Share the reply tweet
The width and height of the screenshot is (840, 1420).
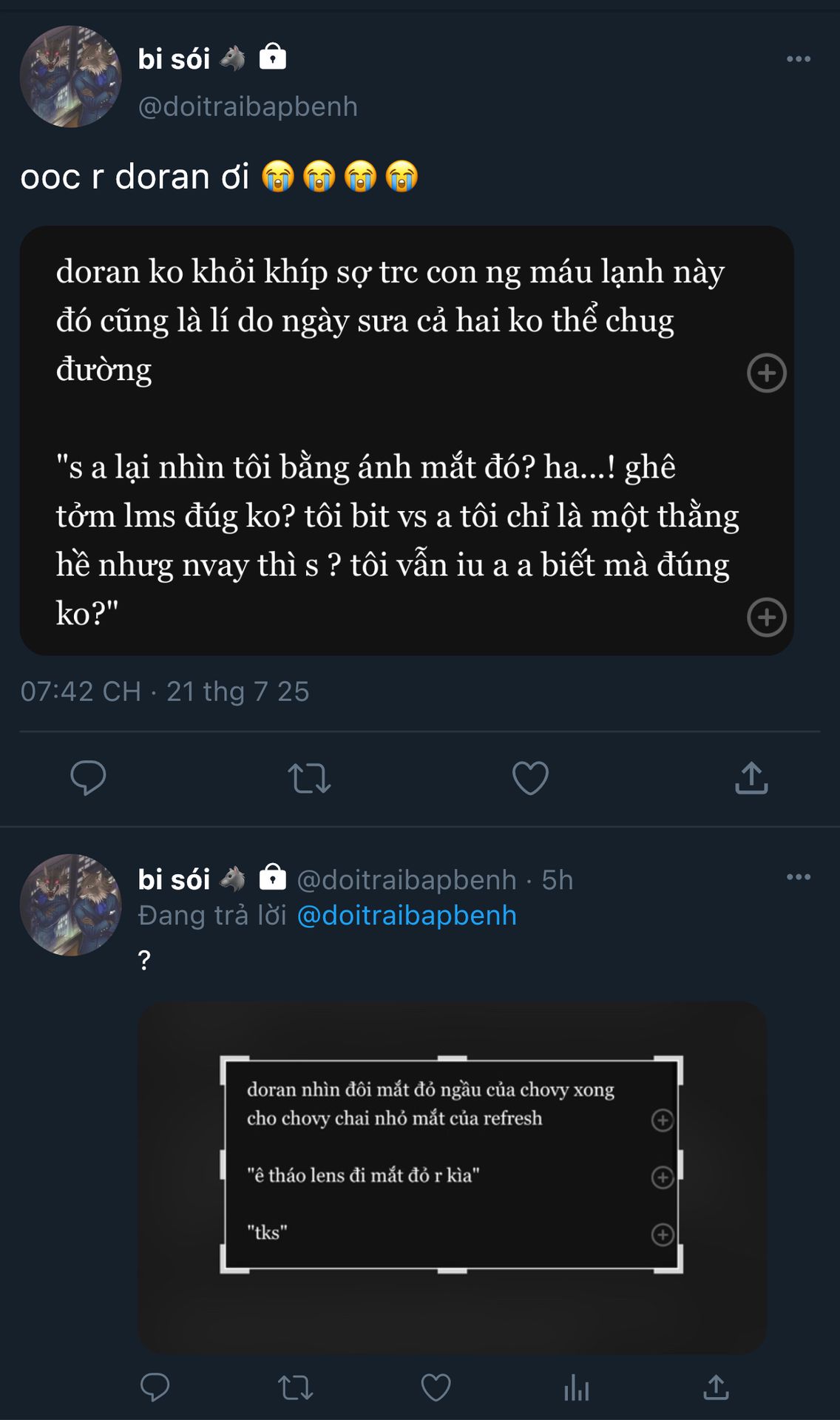coord(716,1387)
